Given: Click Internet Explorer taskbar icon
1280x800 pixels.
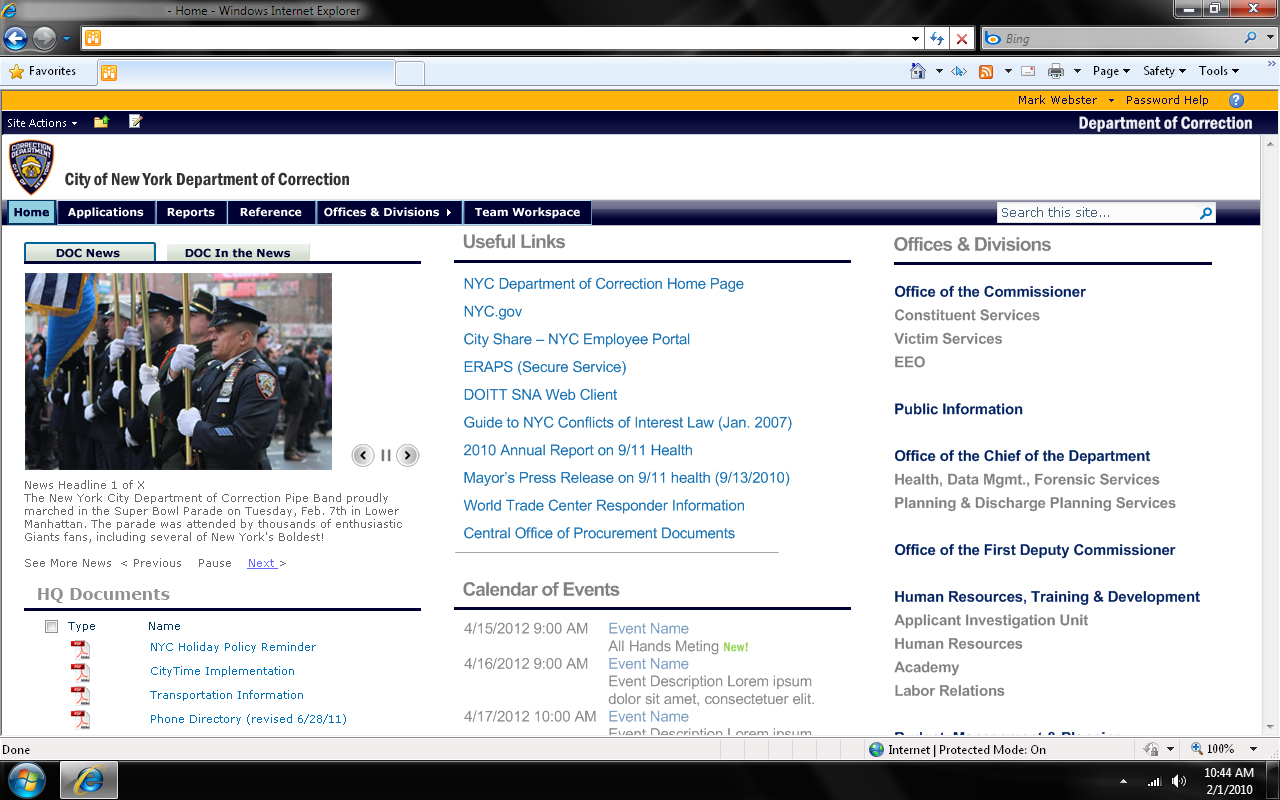Looking at the screenshot, I should 89,780.
